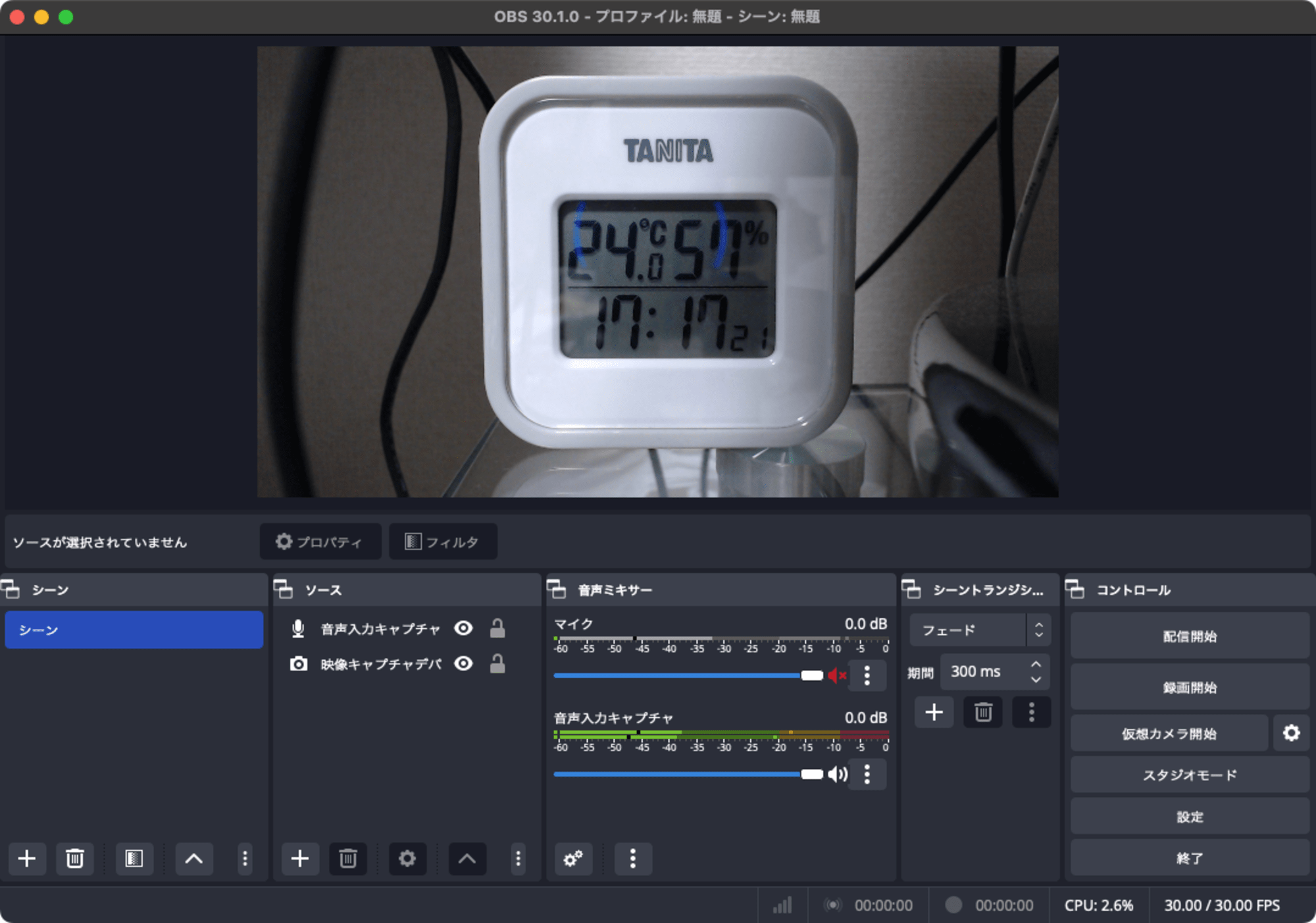Open transition properties three-dot menu
Viewport: 1316px width, 923px height.
point(1032,712)
